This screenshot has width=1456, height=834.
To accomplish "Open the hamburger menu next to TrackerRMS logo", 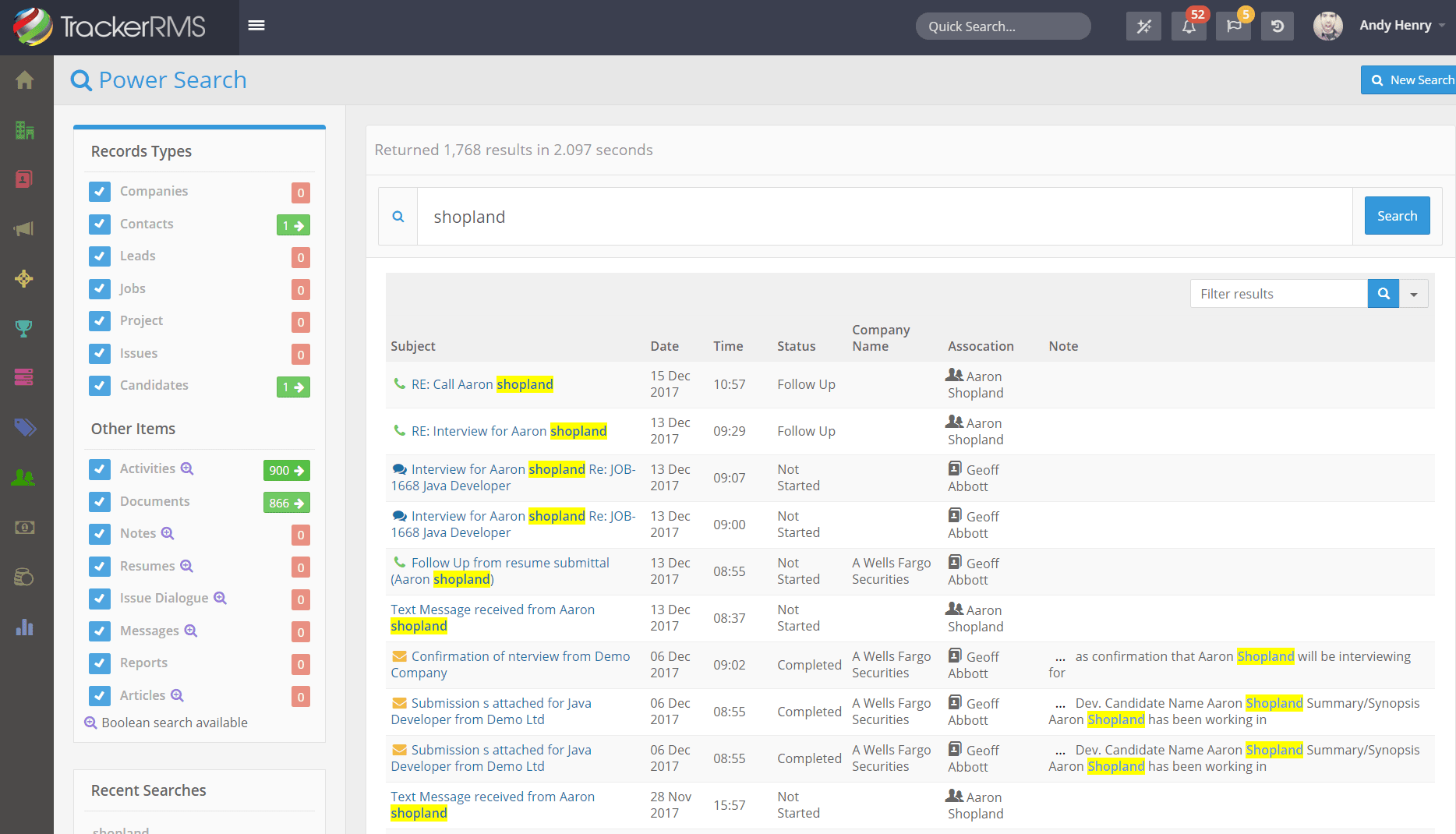I will [256, 25].
